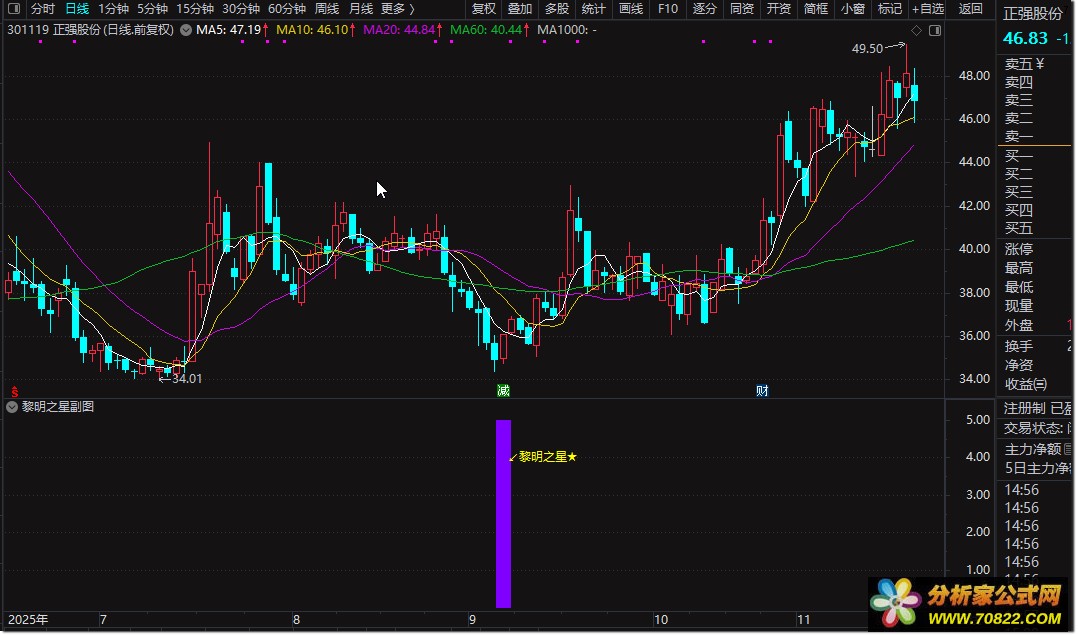Expand the MA indicator dropdown beside the stock name
The height and width of the screenshot is (635, 1078).
[186, 30]
